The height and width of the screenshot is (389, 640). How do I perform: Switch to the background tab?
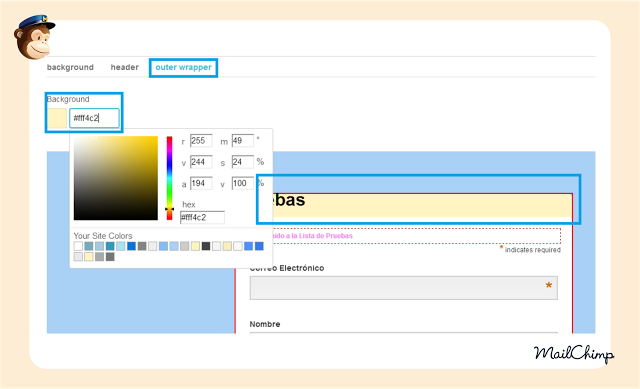coord(70,67)
